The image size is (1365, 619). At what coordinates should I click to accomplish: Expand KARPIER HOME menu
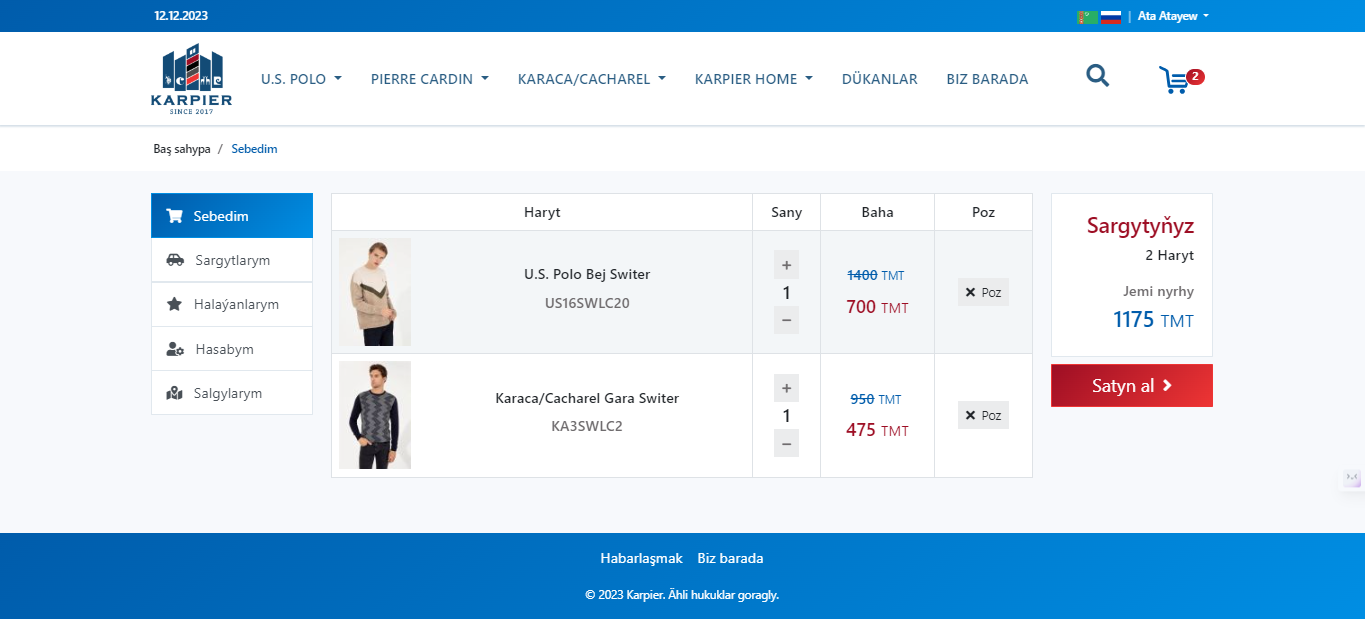[x=753, y=79]
